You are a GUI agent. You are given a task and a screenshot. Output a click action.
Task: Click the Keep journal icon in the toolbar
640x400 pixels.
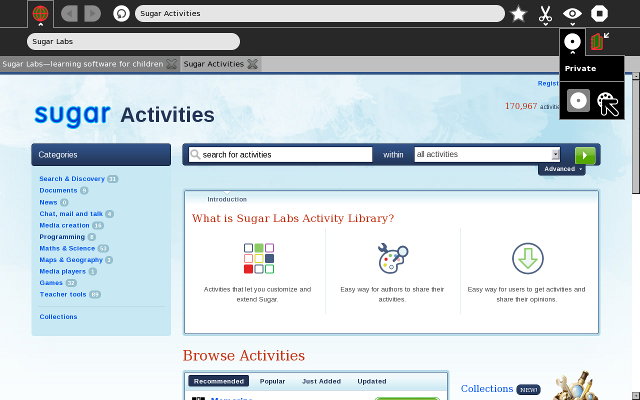point(598,42)
